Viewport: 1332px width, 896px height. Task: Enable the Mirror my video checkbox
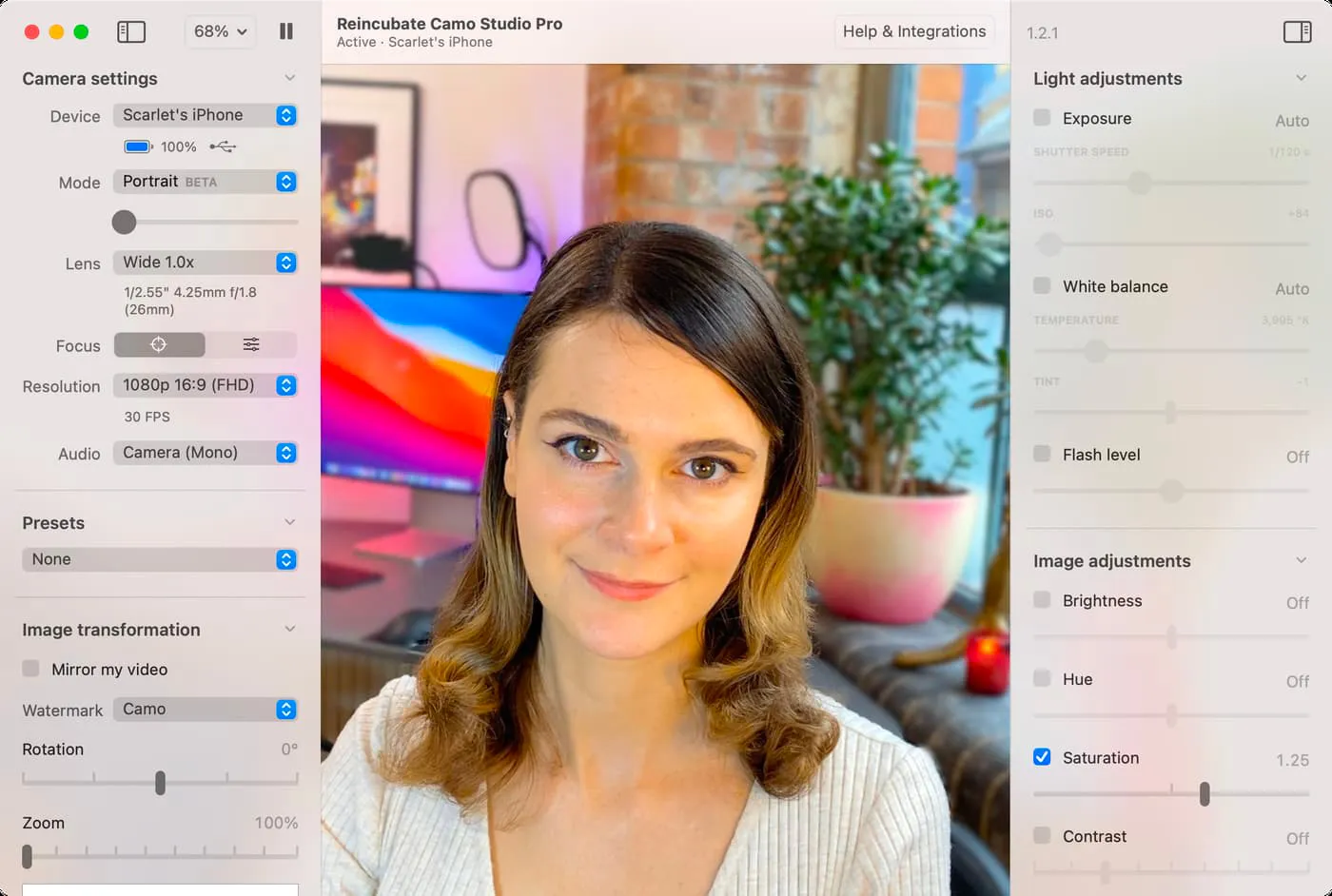[30, 669]
